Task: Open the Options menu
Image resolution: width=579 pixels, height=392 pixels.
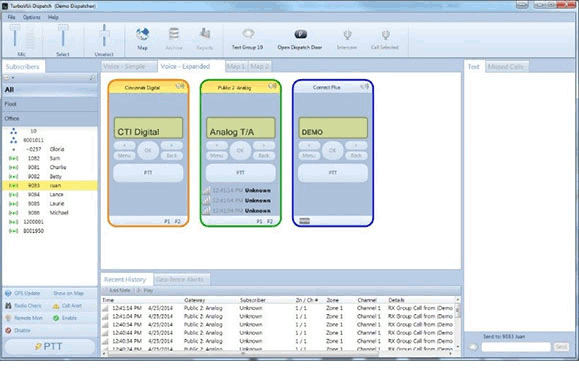Action: coord(31,17)
